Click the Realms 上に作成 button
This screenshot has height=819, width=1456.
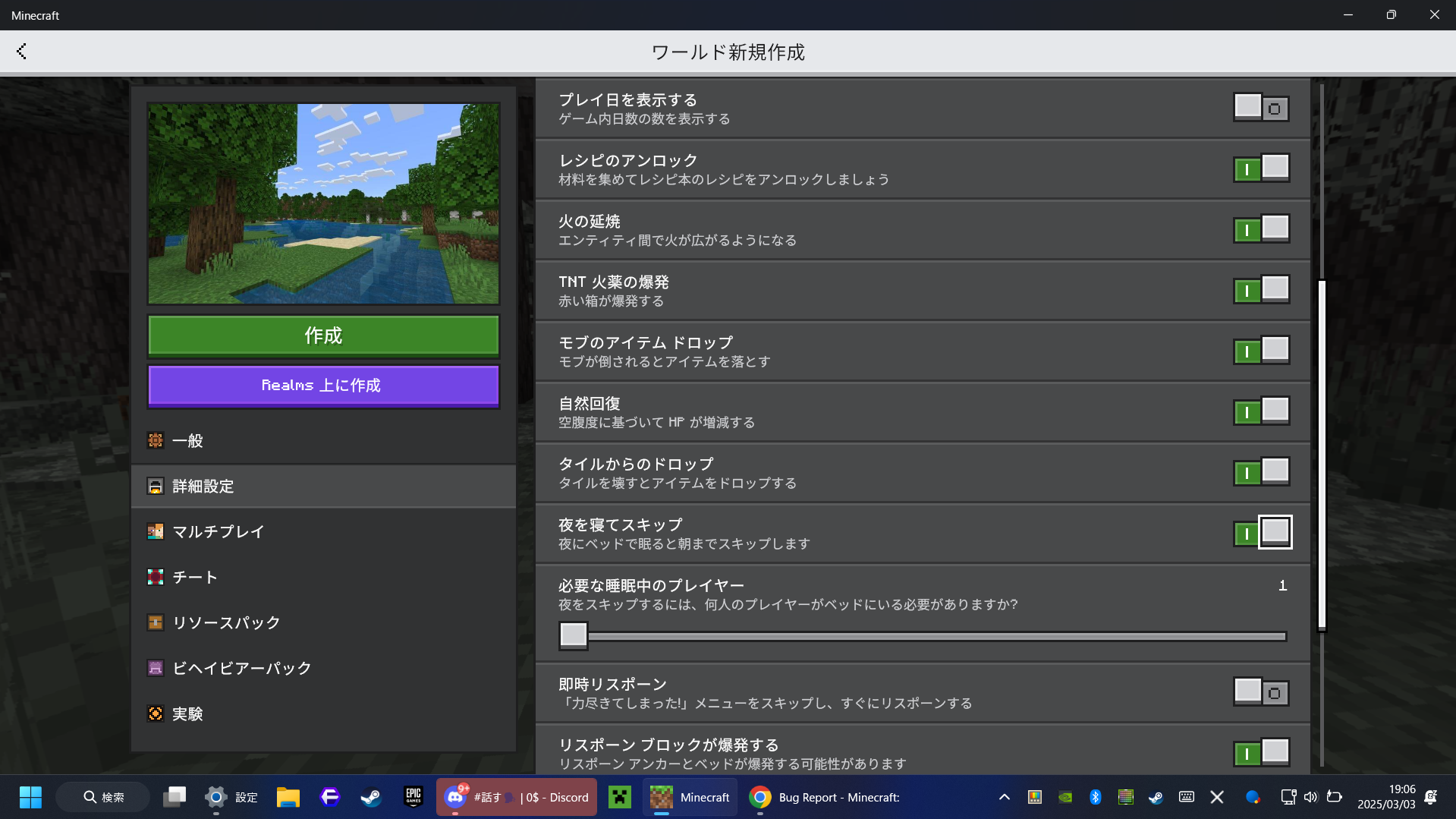(324, 386)
